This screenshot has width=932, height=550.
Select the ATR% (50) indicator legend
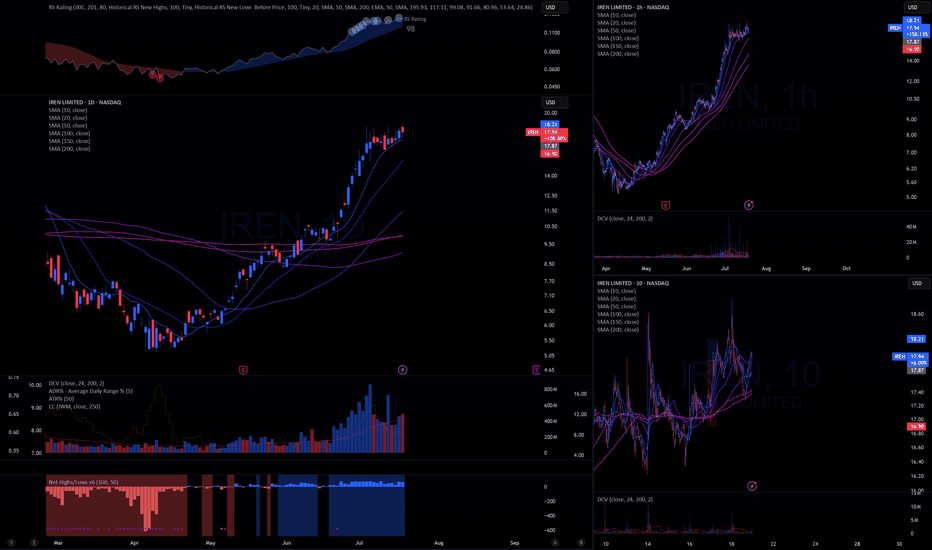click(61, 399)
